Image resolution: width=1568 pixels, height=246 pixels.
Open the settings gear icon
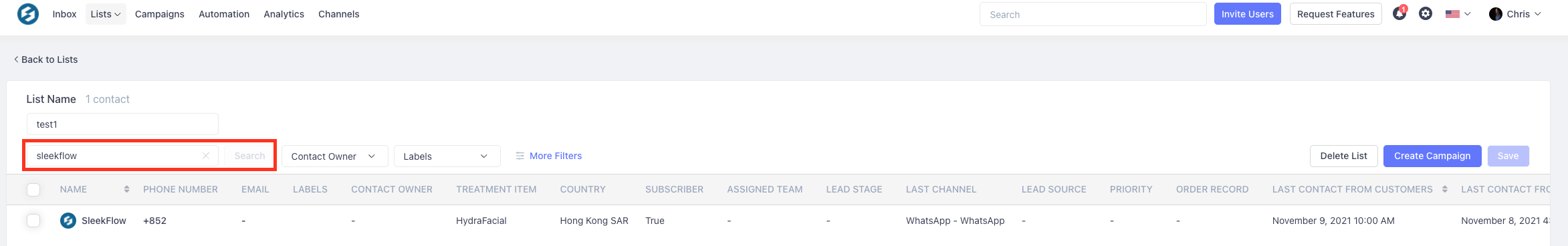[1426, 14]
